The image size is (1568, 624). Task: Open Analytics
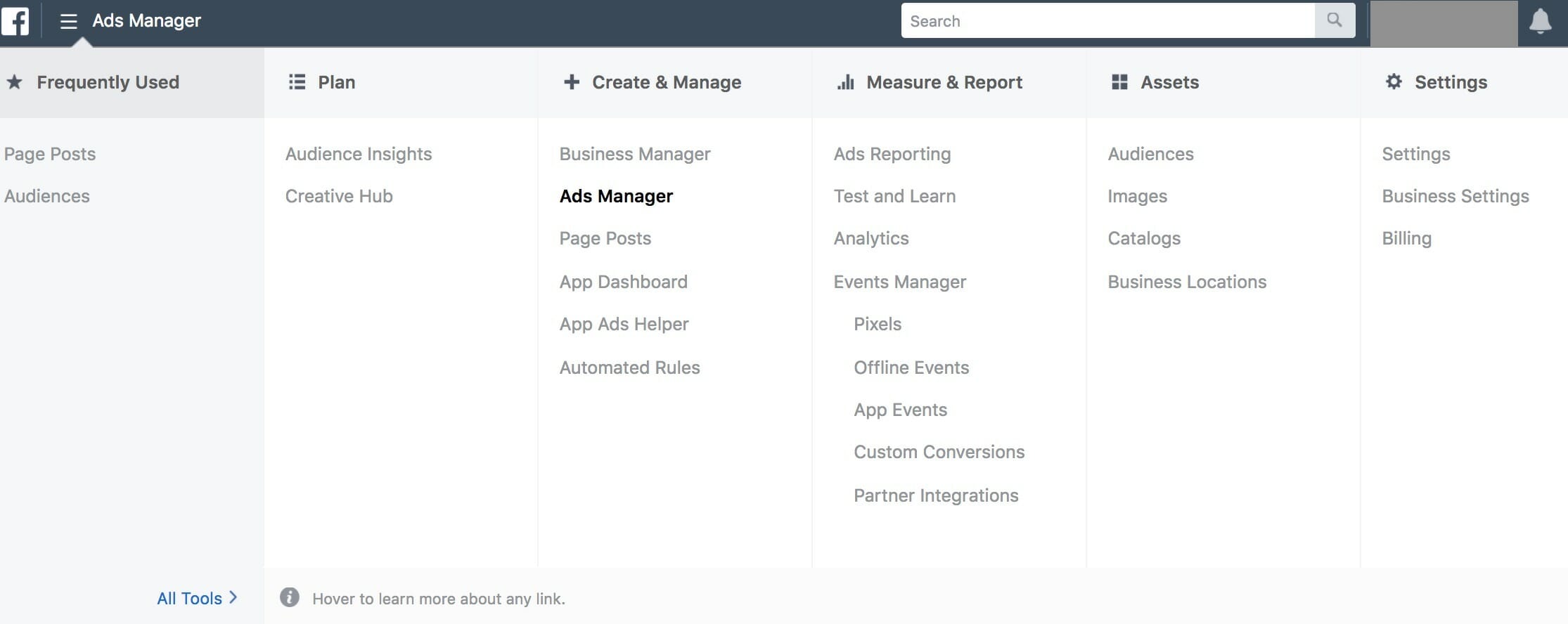coord(871,238)
